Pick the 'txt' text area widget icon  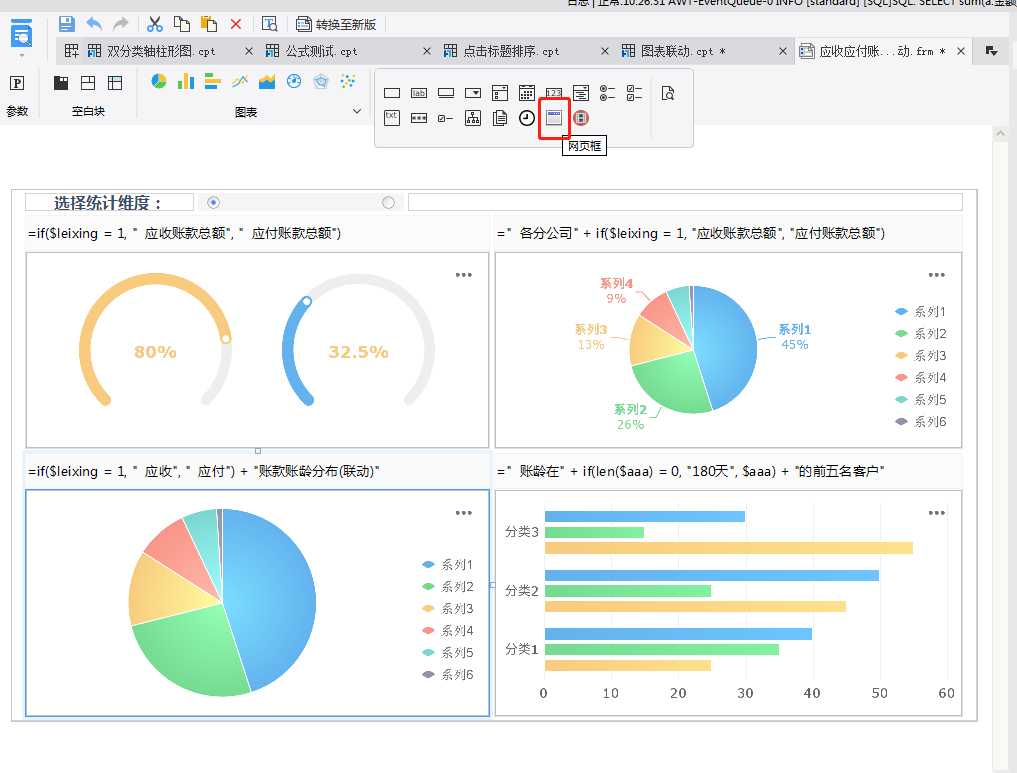tap(392, 118)
